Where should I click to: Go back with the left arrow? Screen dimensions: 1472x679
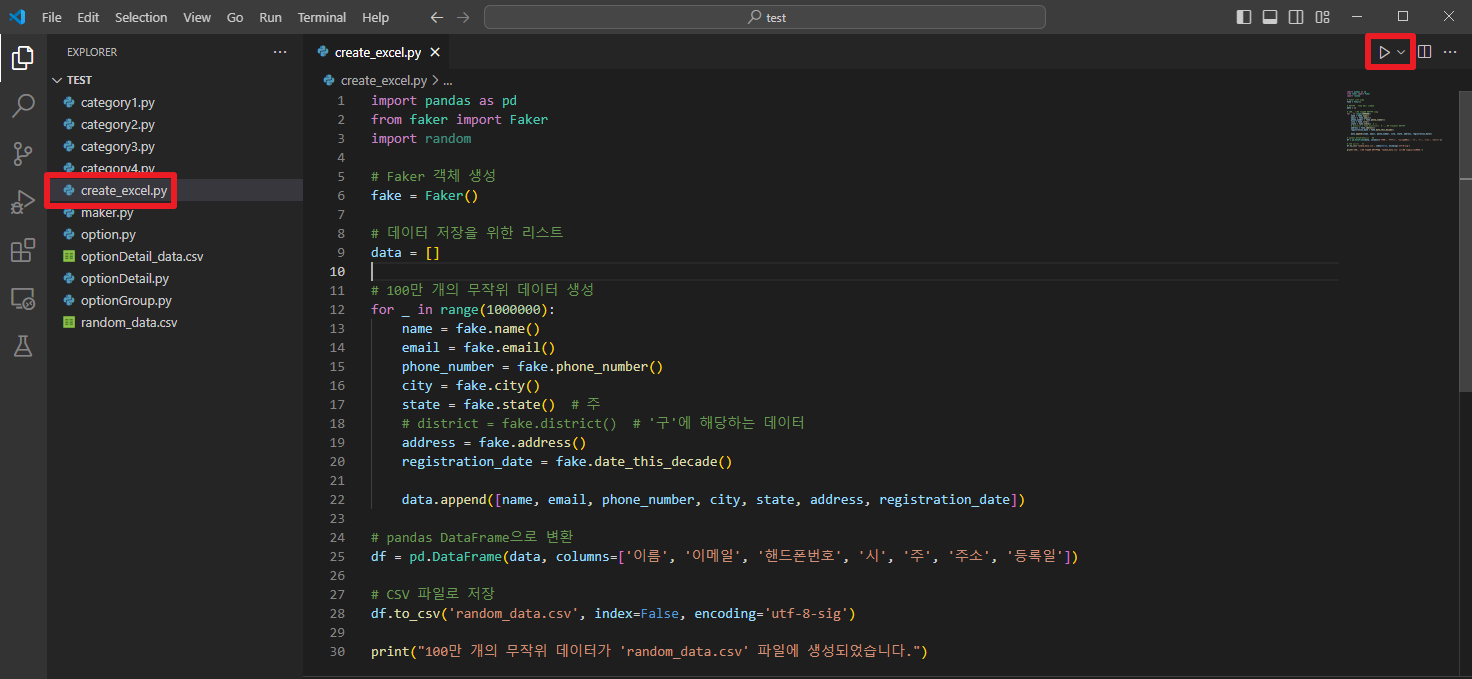[436, 17]
